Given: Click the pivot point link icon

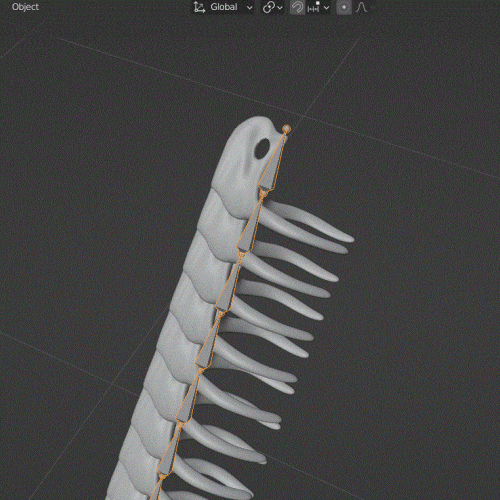Looking at the screenshot, I should [x=268, y=7].
